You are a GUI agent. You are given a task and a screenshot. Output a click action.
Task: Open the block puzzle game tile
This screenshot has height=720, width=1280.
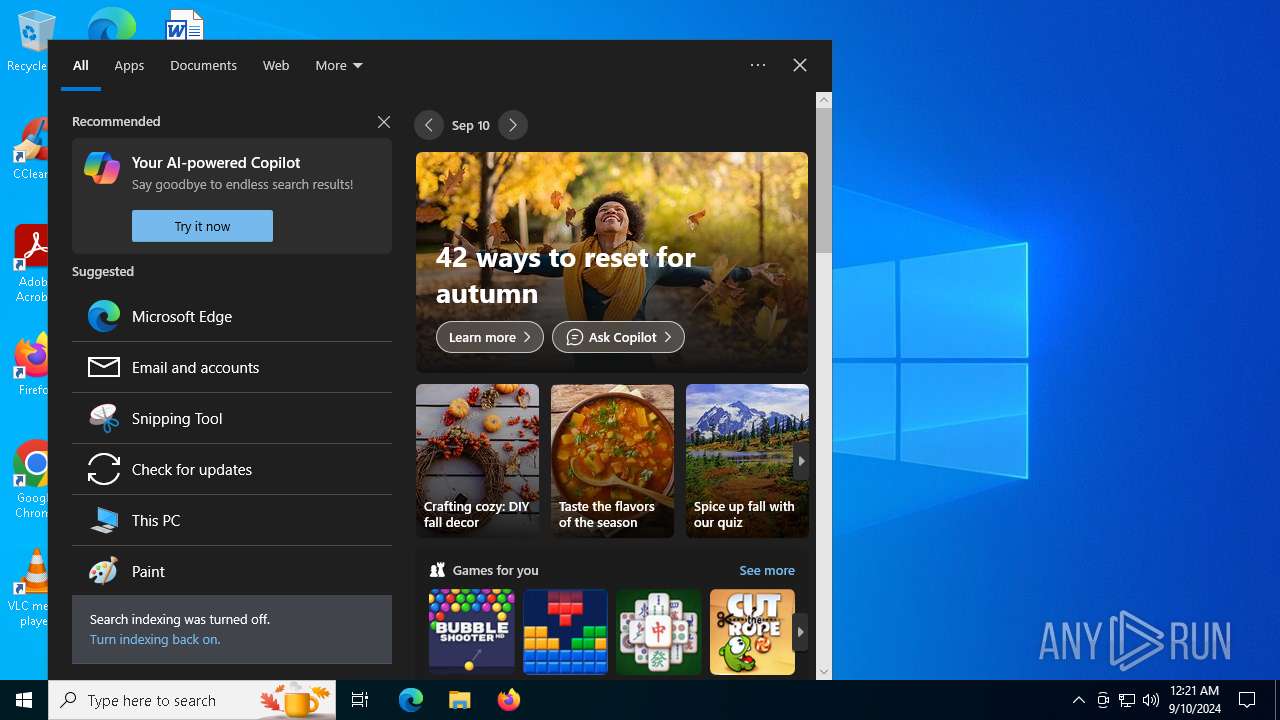[565, 631]
